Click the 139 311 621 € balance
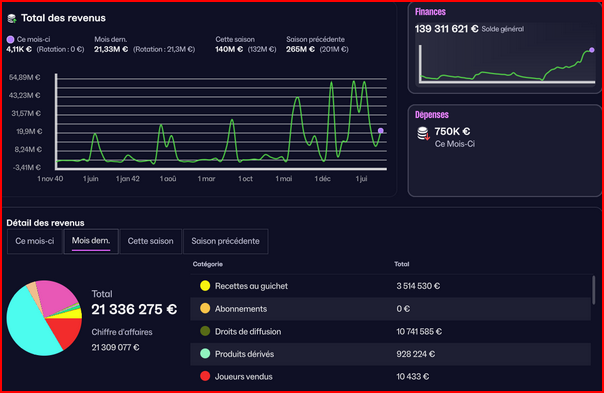 [446, 29]
